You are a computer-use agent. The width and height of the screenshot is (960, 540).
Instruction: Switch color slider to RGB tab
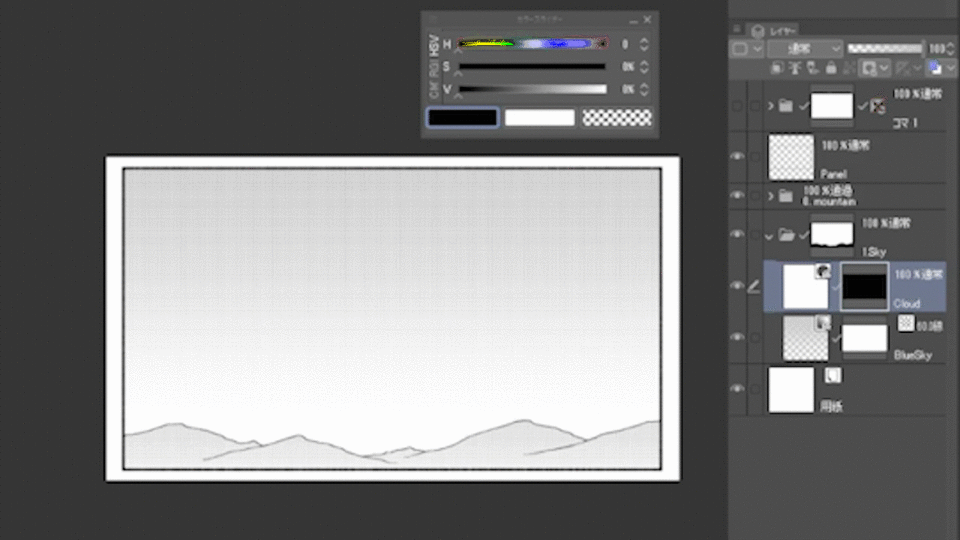coord(434,68)
